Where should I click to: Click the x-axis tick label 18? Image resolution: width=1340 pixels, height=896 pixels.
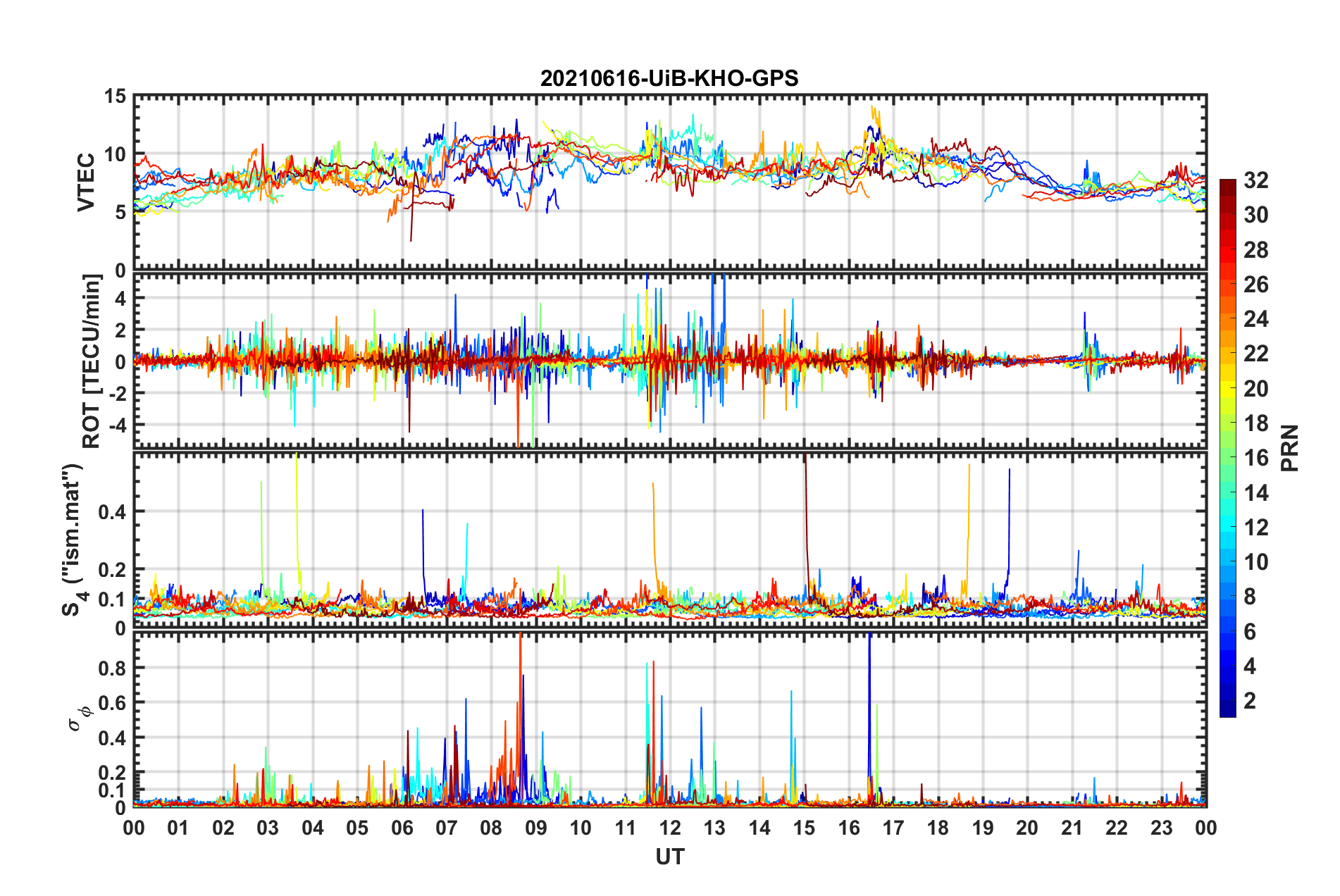click(x=938, y=828)
